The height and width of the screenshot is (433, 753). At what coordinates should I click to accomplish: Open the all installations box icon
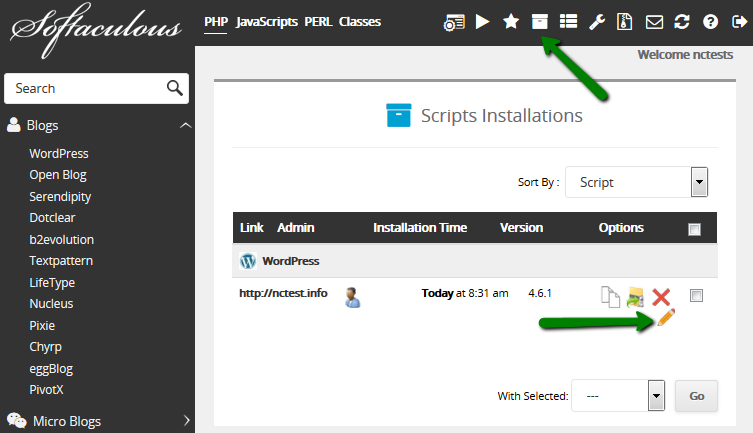click(540, 22)
